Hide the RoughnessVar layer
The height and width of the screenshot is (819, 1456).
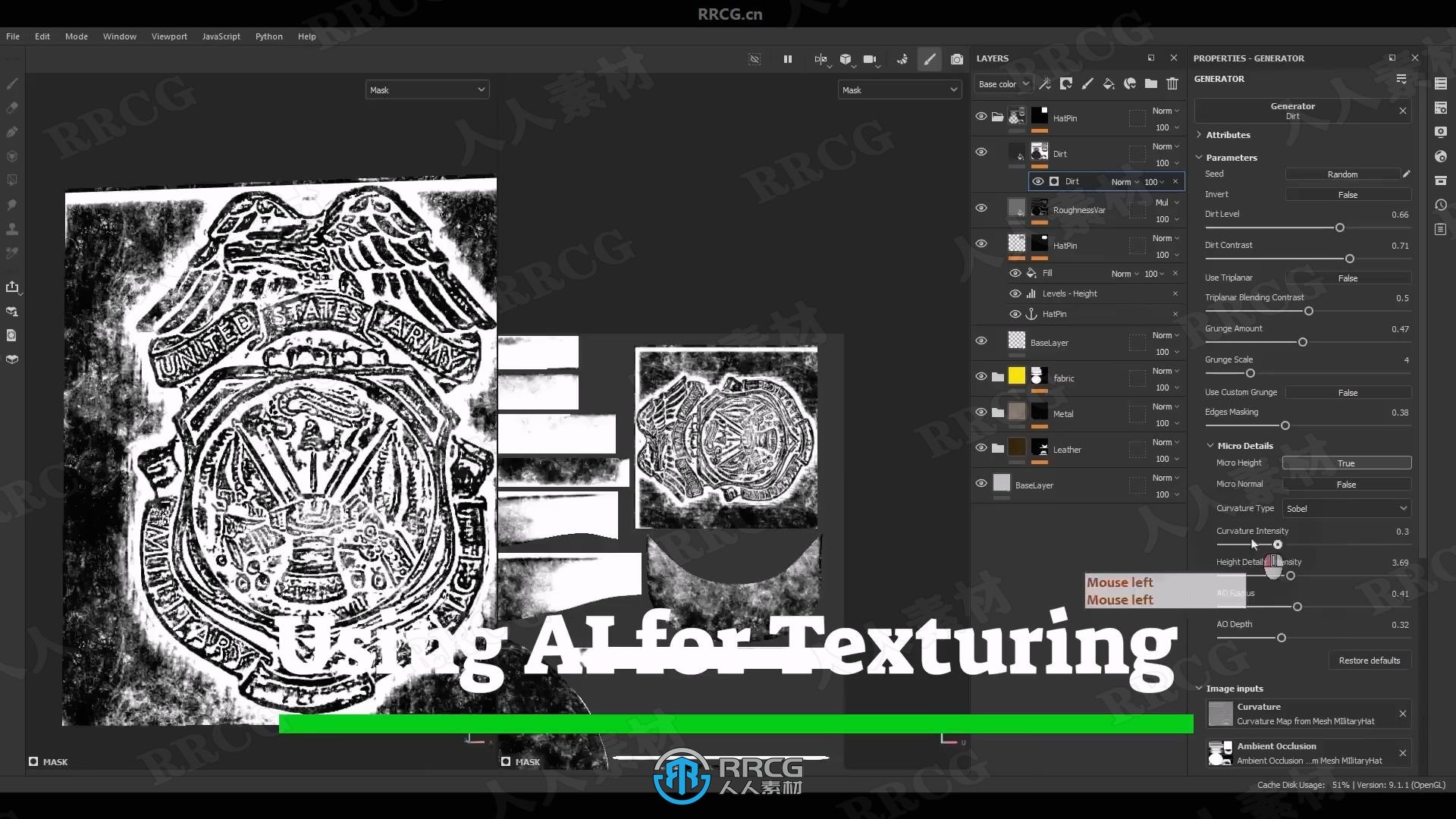pyautogui.click(x=981, y=208)
